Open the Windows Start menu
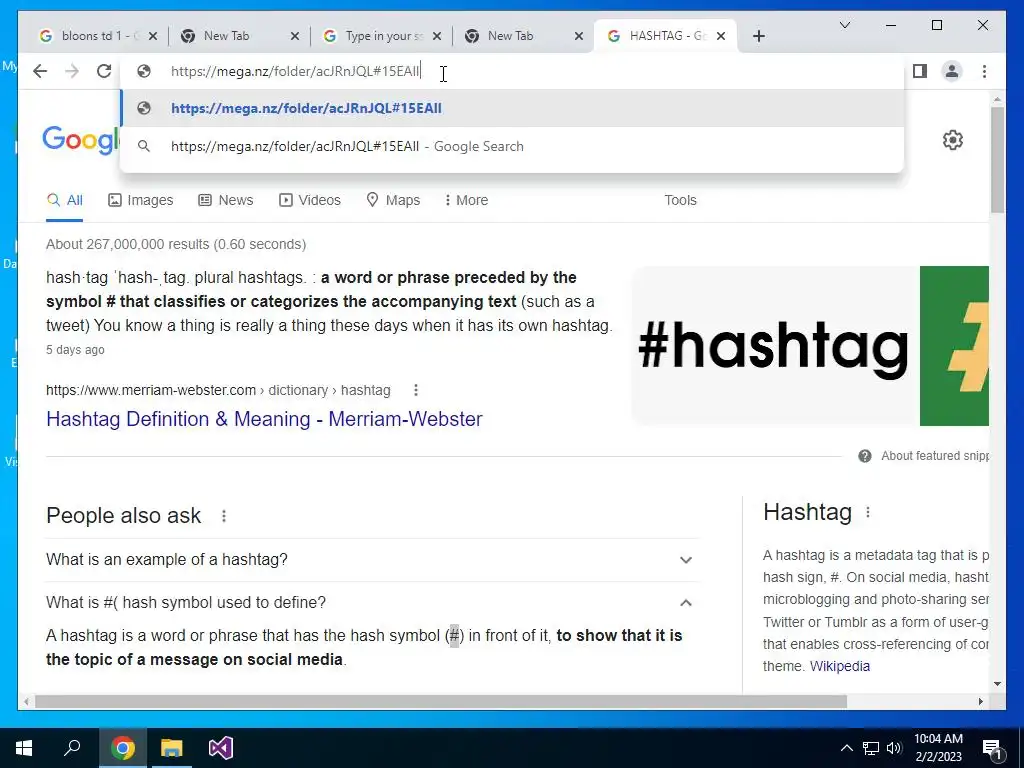Viewport: 1024px width, 768px height. point(24,748)
